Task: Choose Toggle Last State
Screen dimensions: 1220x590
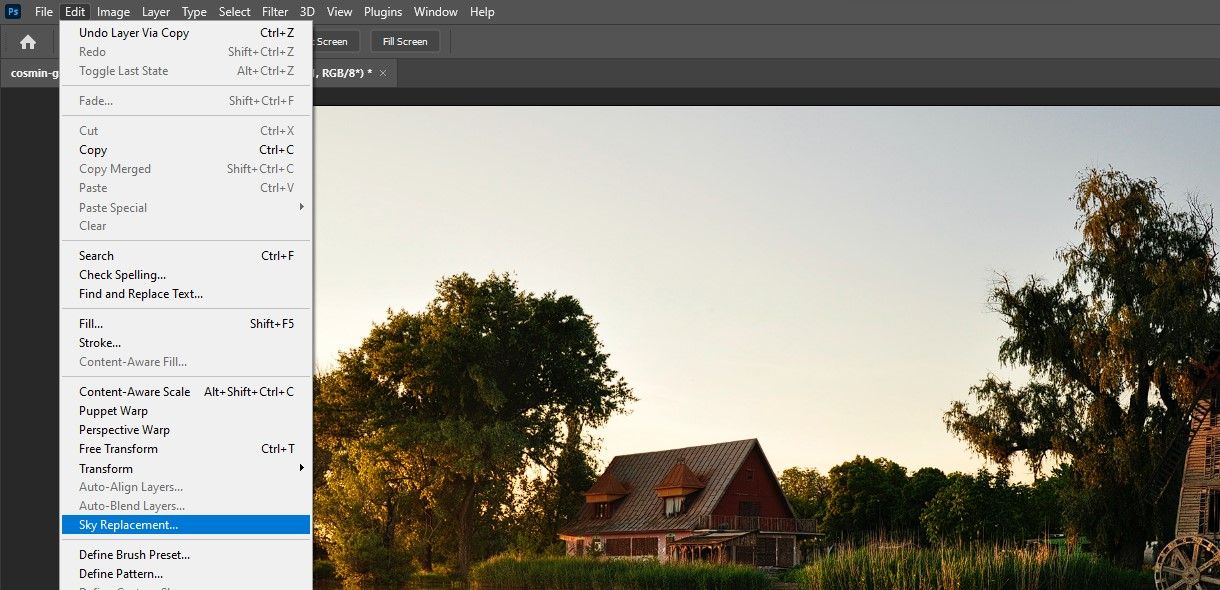Action: pos(186,71)
